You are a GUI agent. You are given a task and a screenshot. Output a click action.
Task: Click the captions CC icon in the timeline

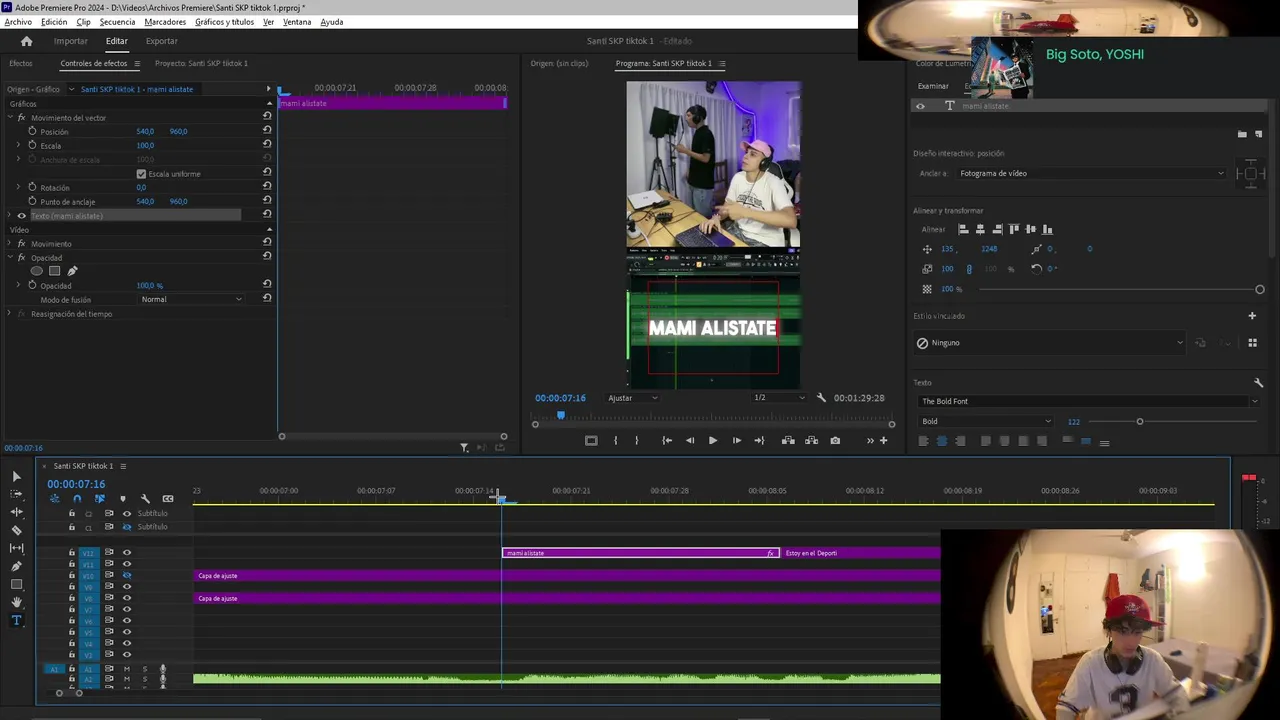tap(168, 498)
